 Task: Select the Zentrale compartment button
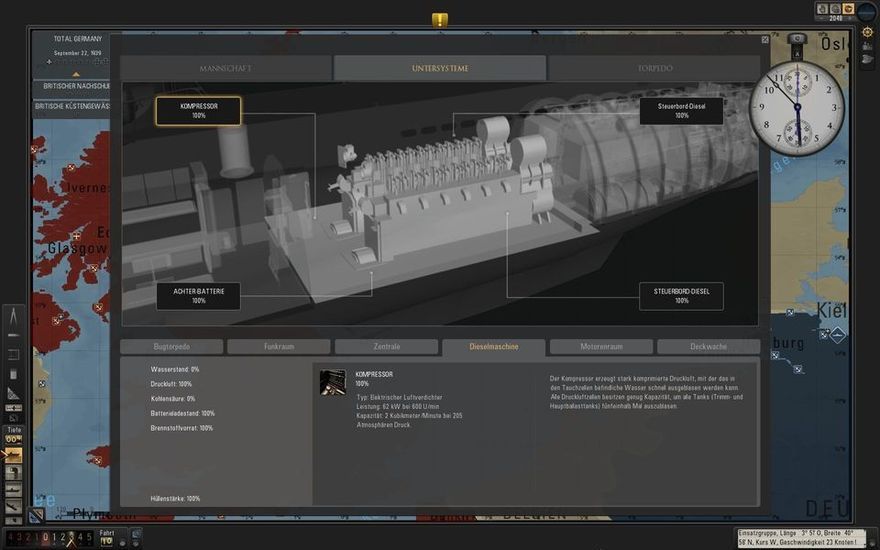point(386,347)
